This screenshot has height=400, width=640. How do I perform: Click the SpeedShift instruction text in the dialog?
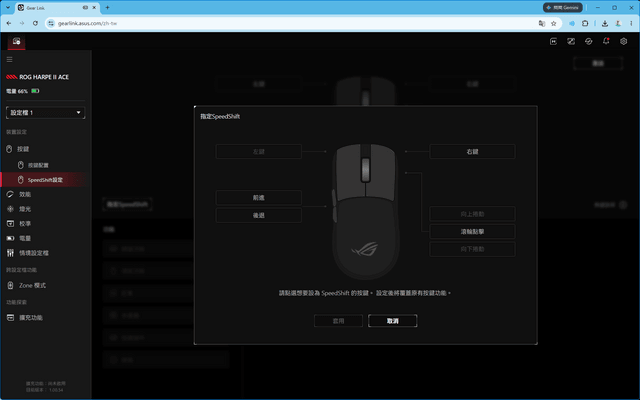365,293
